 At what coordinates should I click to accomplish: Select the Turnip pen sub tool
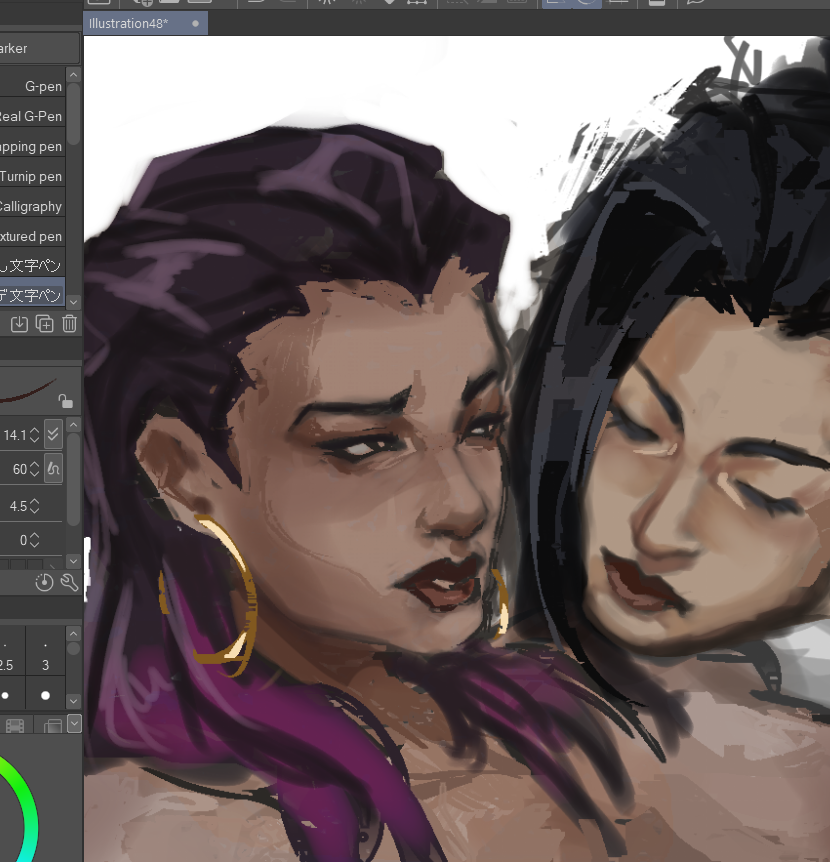point(33,176)
